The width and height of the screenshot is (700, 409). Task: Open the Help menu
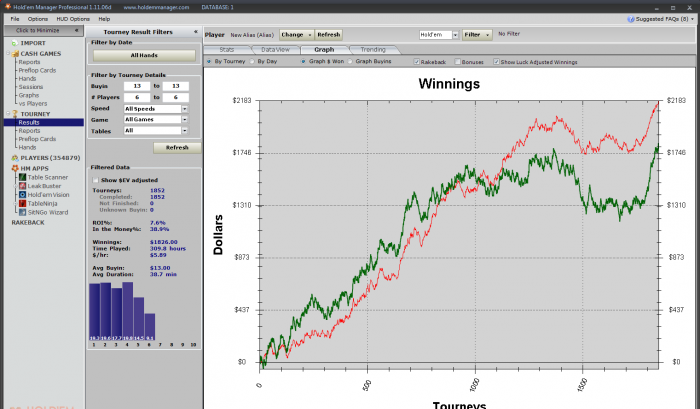click(104, 19)
